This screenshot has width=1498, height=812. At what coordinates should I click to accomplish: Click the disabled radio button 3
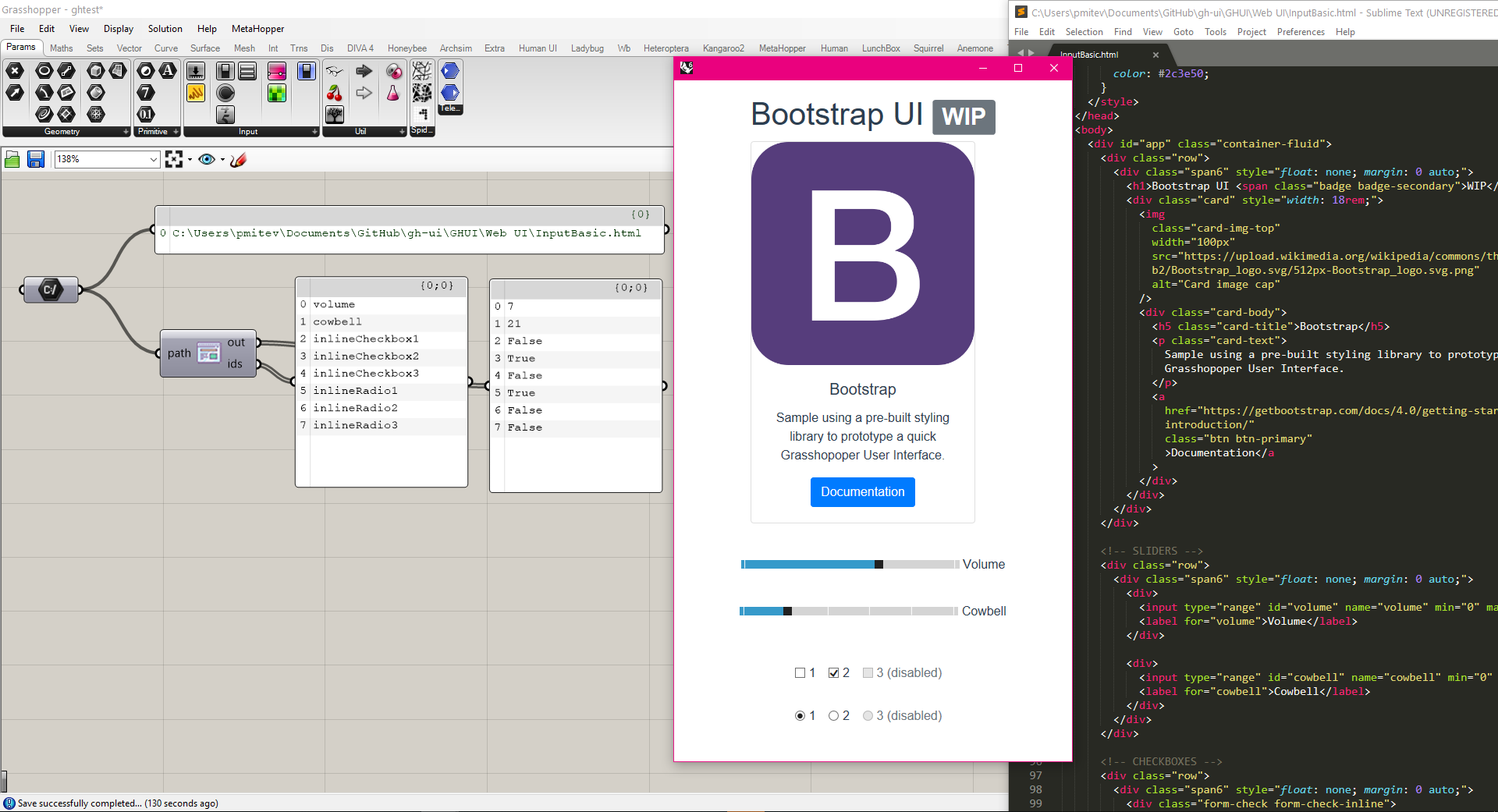click(x=868, y=715)
